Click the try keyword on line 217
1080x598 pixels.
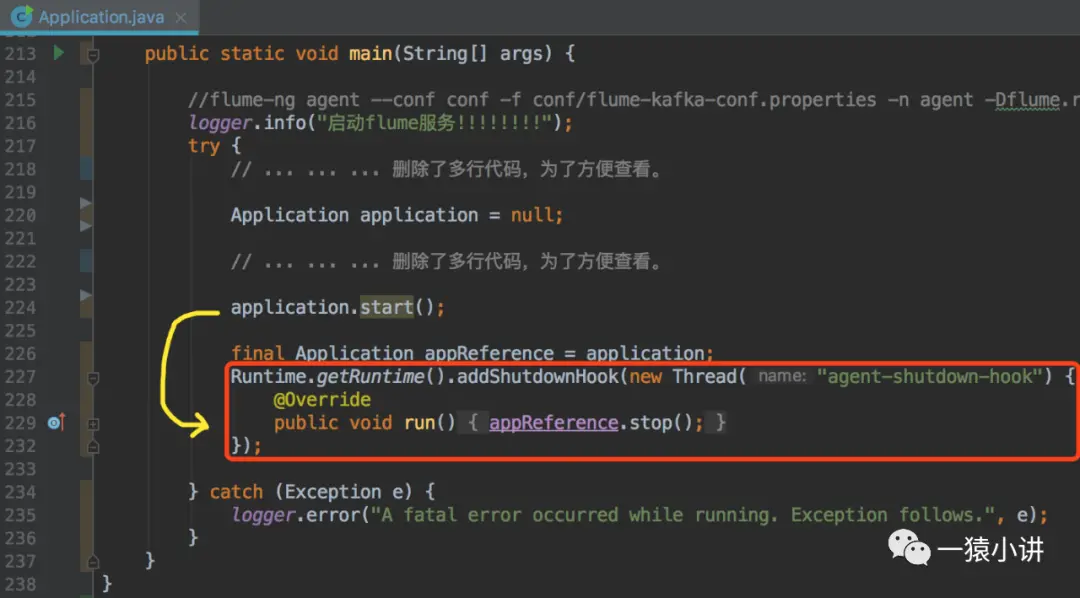204,146
